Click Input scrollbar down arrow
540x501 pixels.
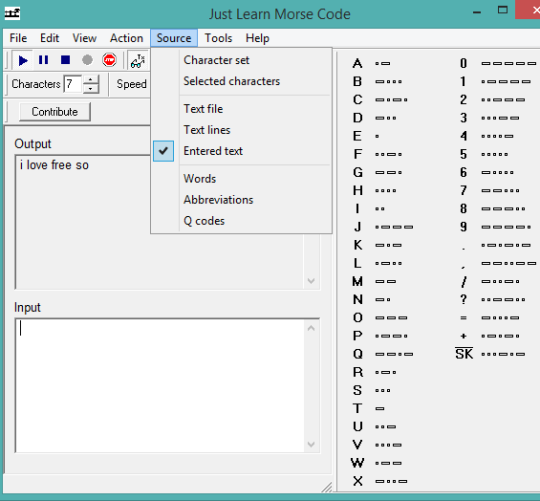(x=311, y=444)
